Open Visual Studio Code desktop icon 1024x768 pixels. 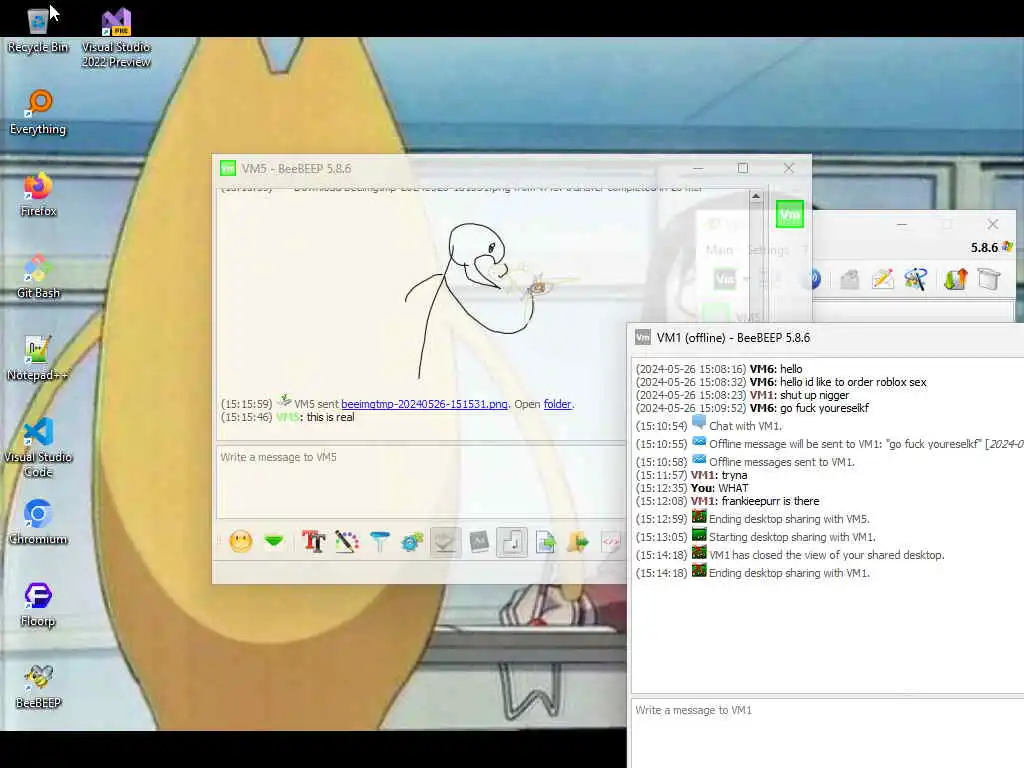[38, 448]
